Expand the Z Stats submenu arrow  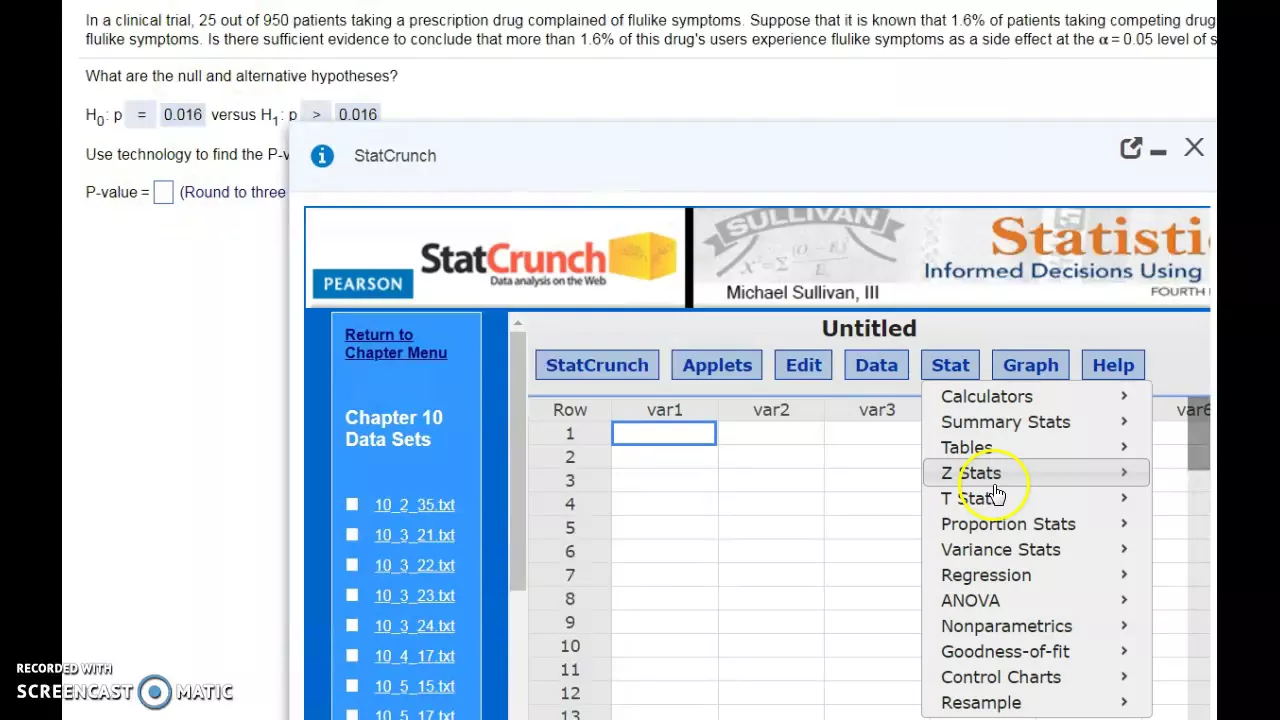pos(1124,473)
